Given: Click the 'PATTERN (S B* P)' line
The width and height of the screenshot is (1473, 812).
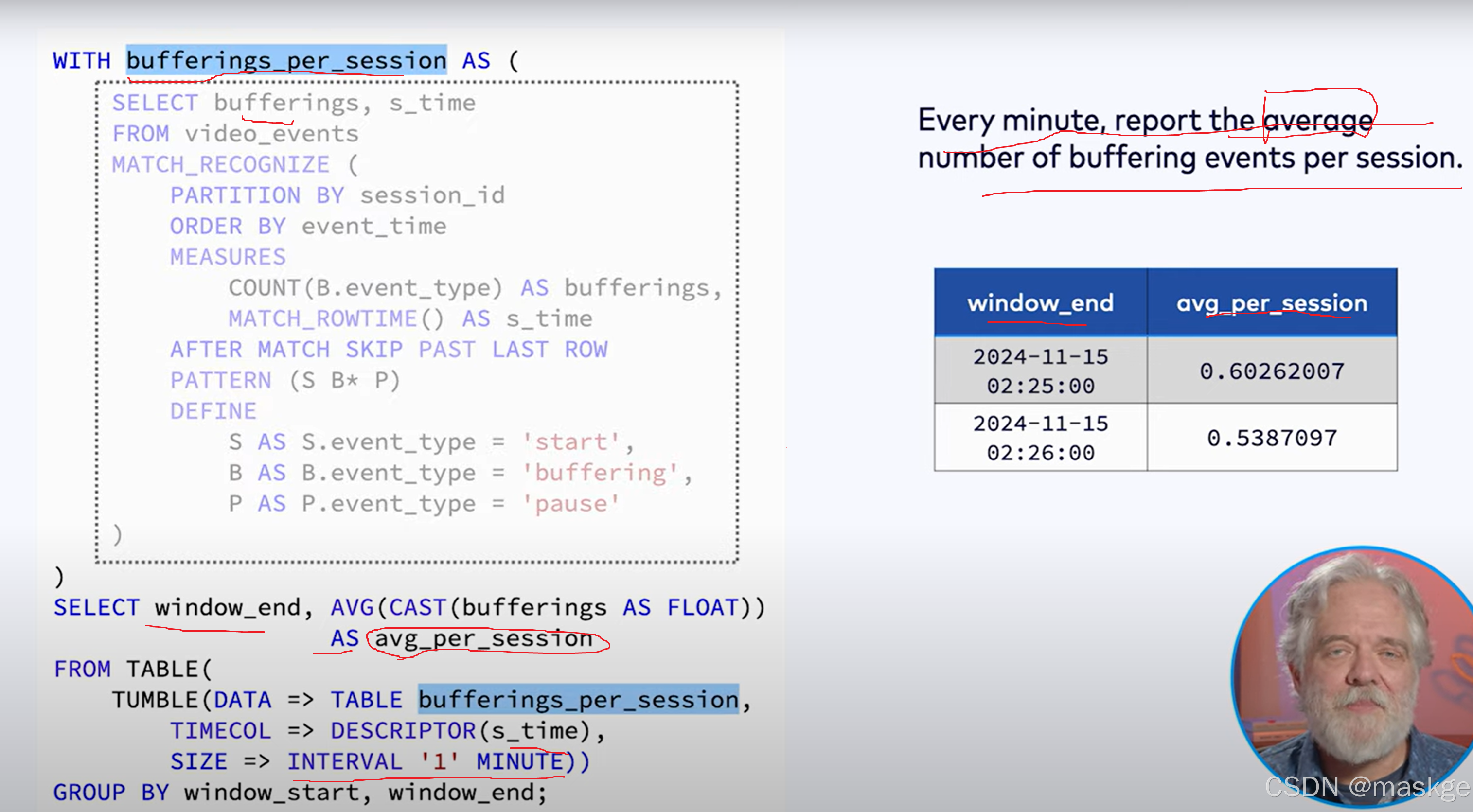Looking at the screenshot, I should coord(285,380).
